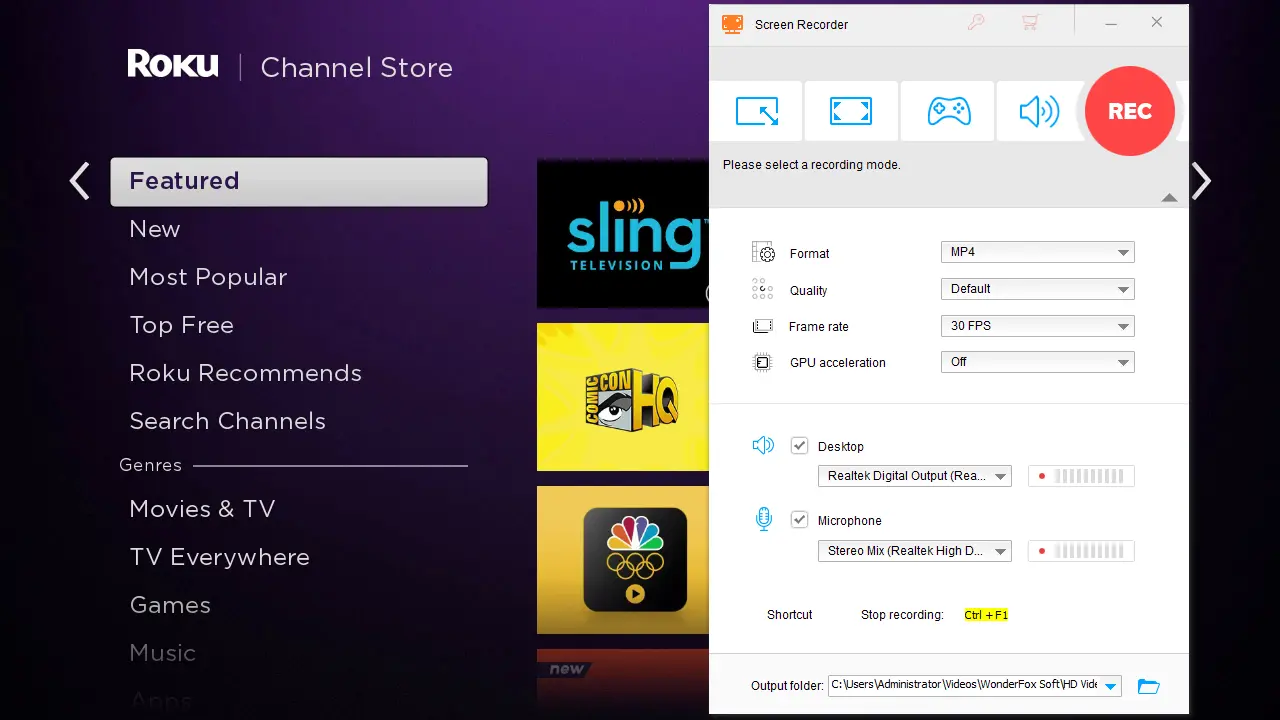Open the NBC Olympics channel tile

point(623,560)
